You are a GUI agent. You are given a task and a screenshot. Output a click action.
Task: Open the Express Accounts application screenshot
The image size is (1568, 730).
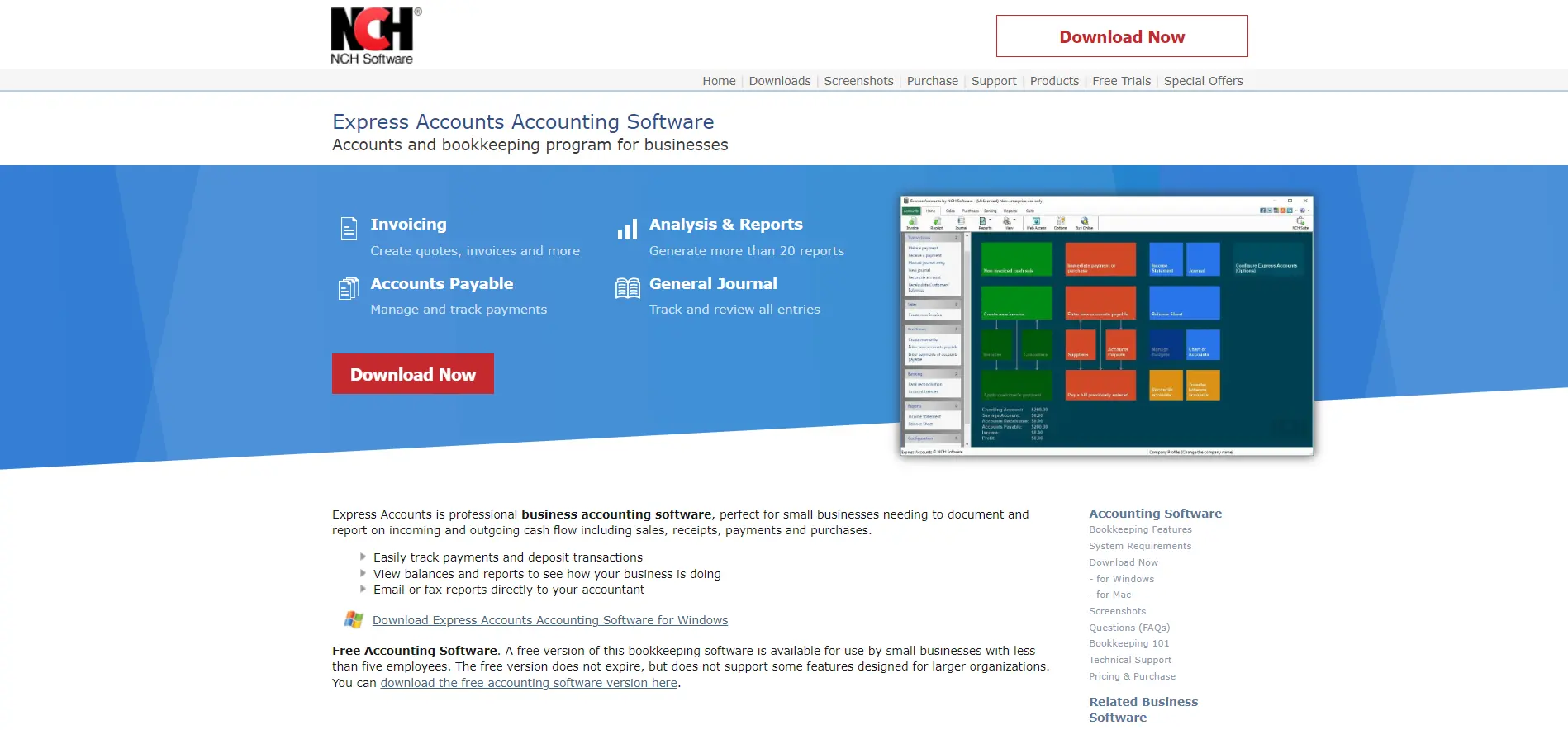(x=1106, y=325)
